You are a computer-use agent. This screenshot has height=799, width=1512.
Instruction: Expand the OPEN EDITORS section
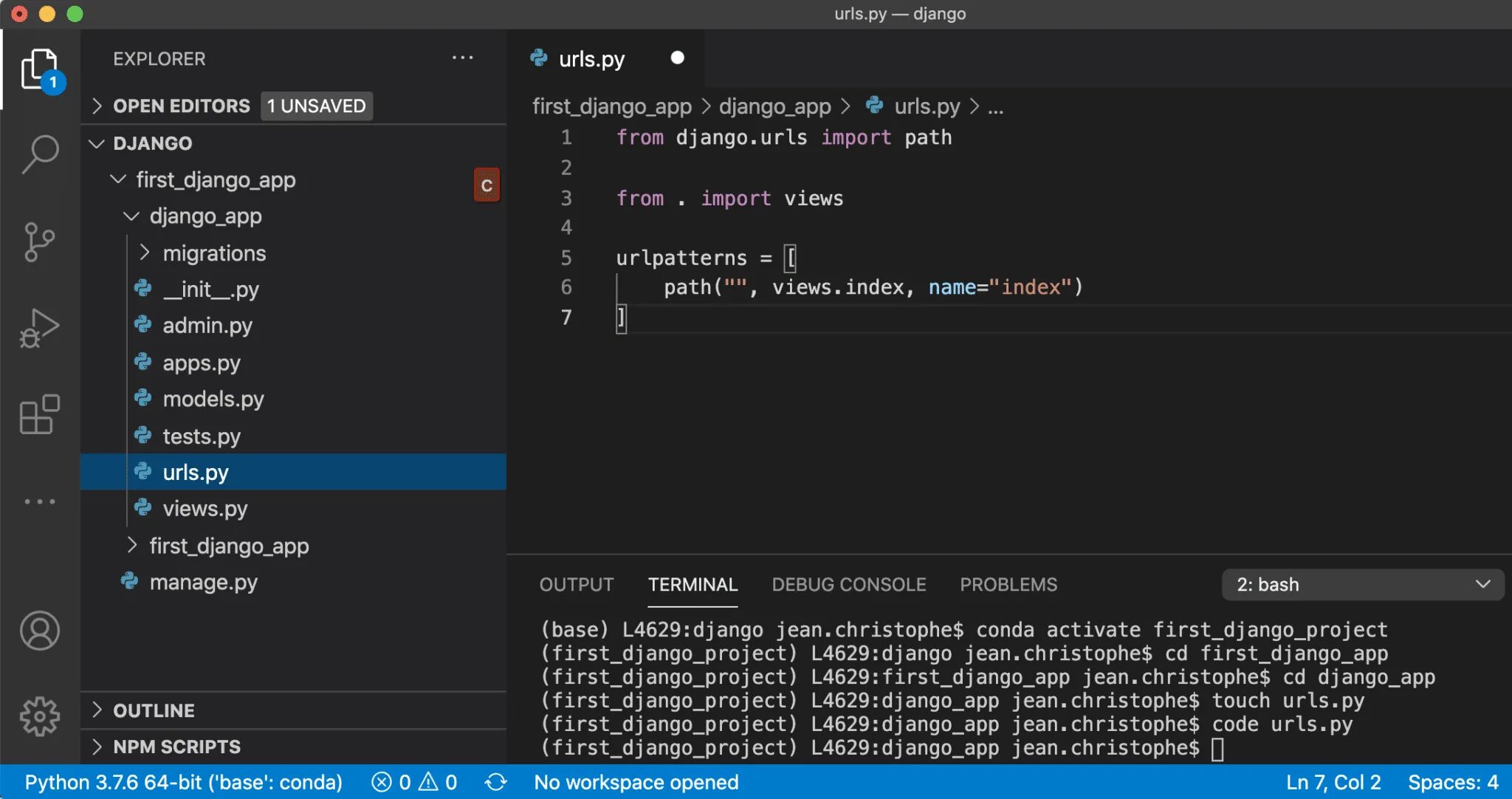[181, 106]
